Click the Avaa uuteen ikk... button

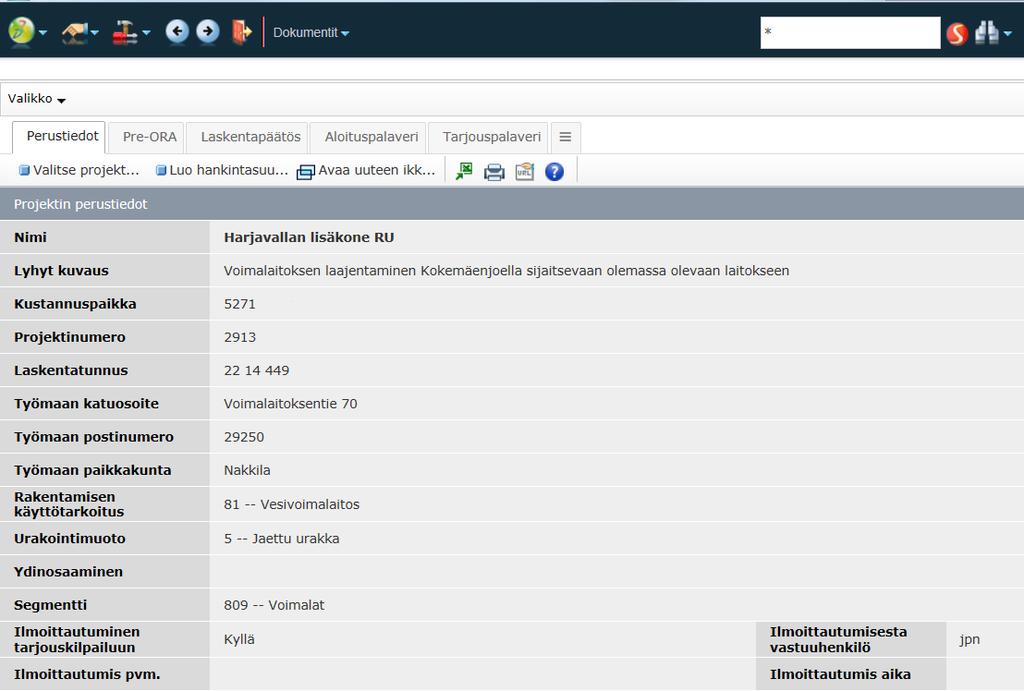tap(366, 170)
